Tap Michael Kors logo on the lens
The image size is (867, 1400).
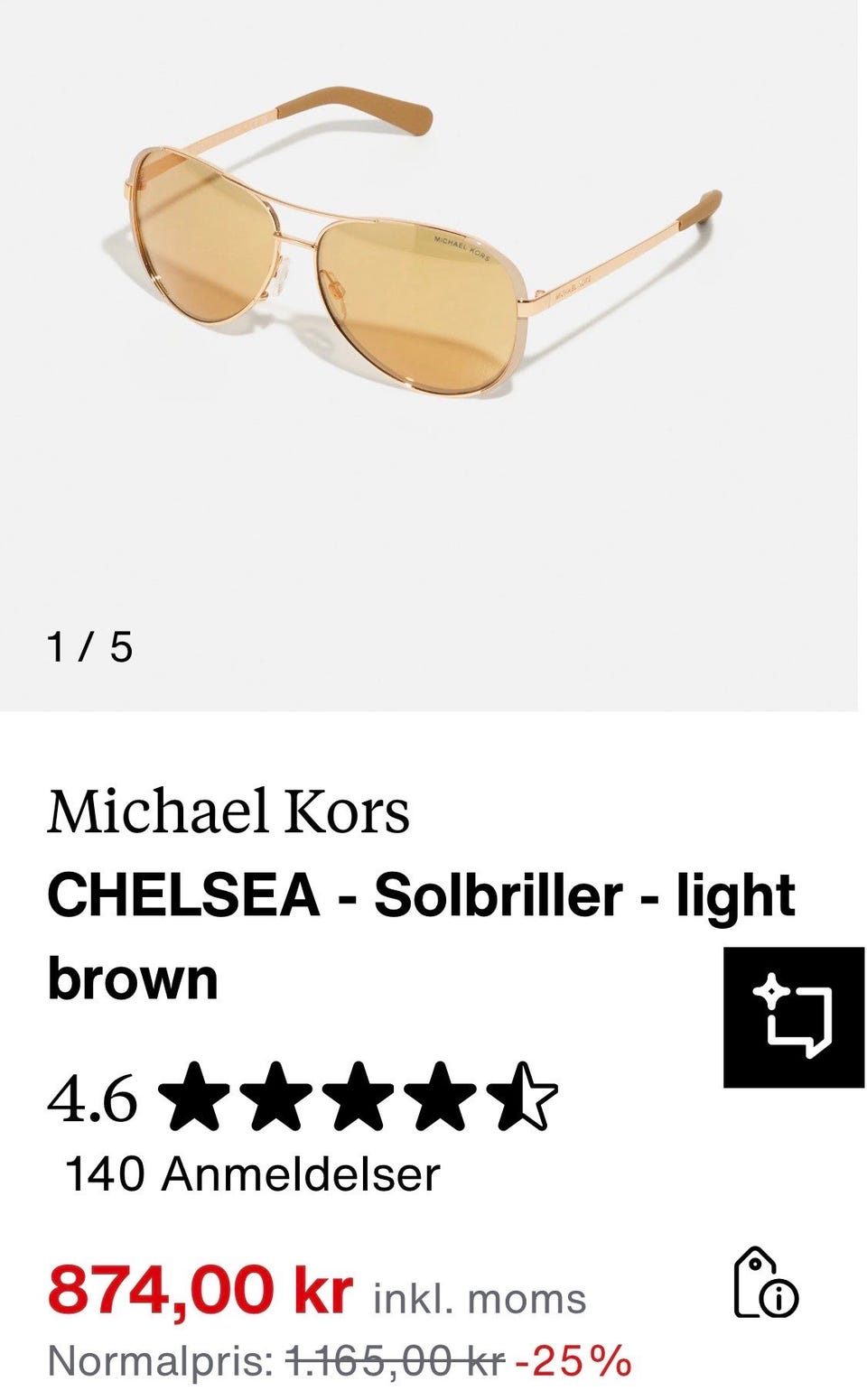[x=461, y=247]
